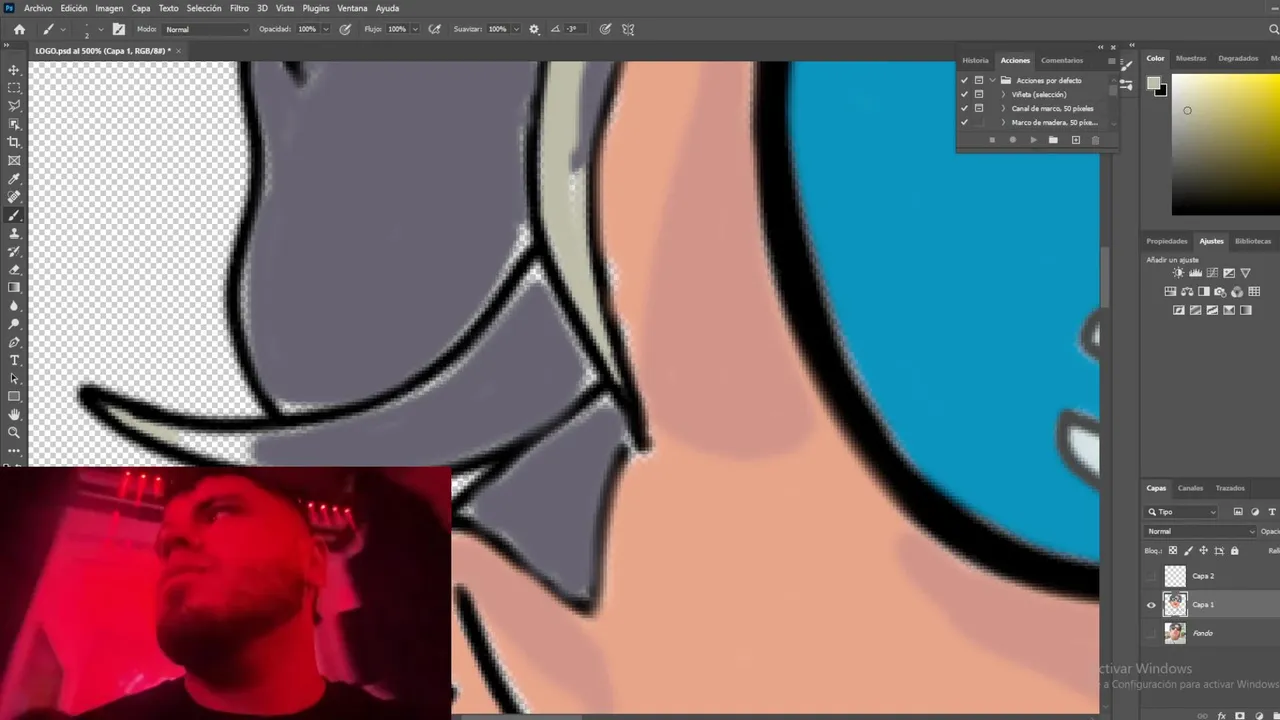
Task: Toggle lock transparent pixels
Action: click(x=1173, y=551)
